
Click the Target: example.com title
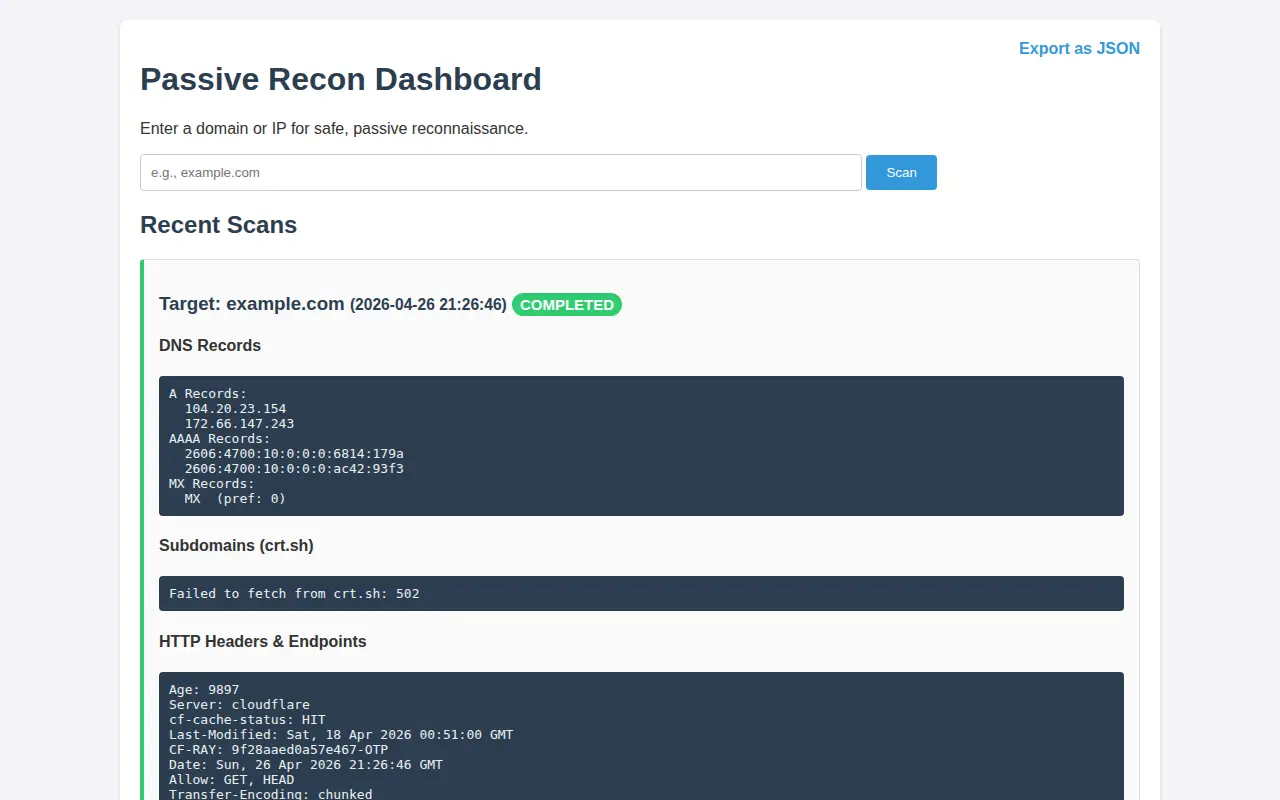(x=252, y=304)
